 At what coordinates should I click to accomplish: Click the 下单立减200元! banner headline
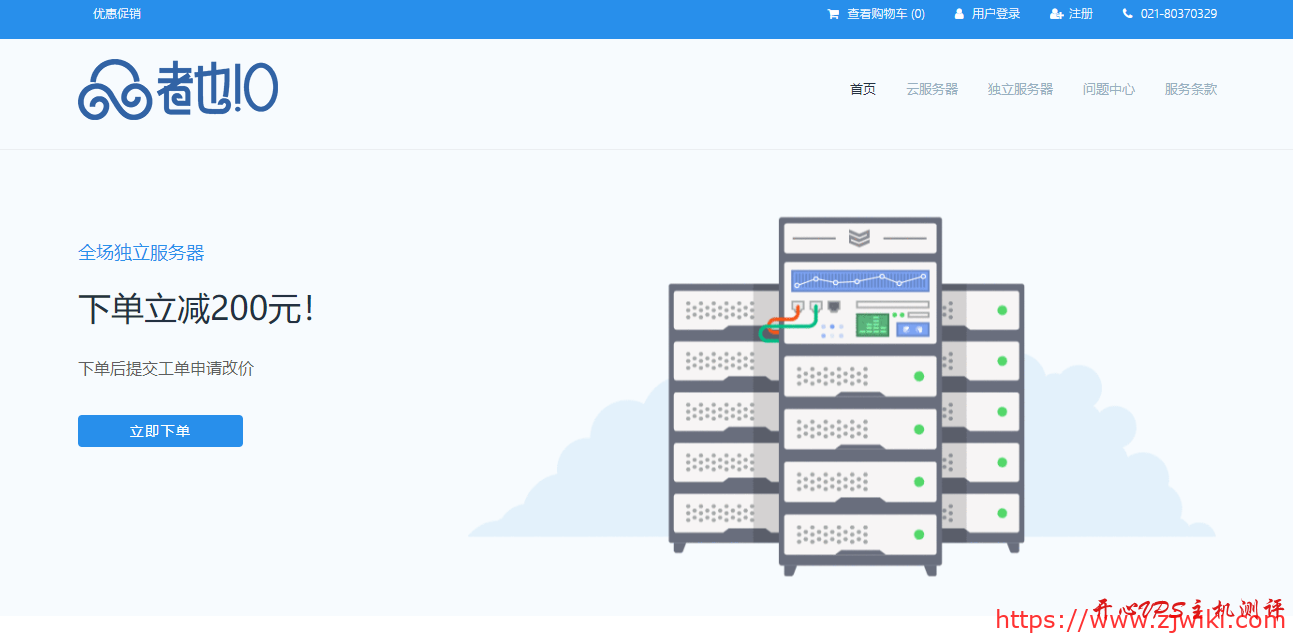pyautogui.click(x=197, y=309)
